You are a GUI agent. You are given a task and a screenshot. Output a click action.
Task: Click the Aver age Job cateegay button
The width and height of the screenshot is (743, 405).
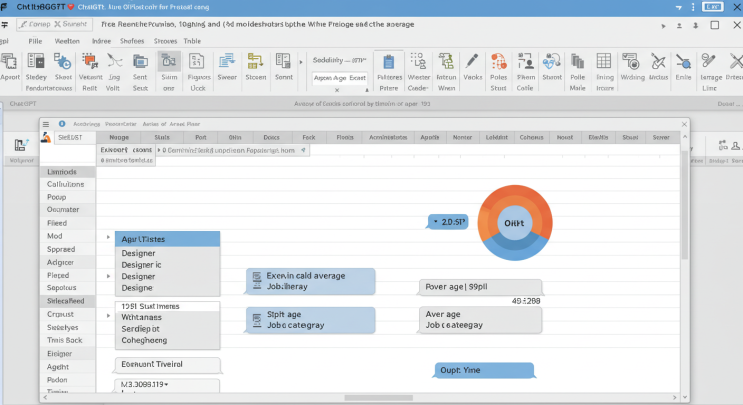coord(480,320)
